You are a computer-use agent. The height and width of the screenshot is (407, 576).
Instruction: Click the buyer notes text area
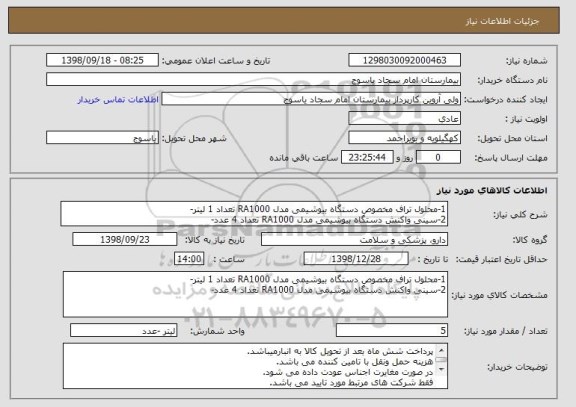[x=255, y=366]
